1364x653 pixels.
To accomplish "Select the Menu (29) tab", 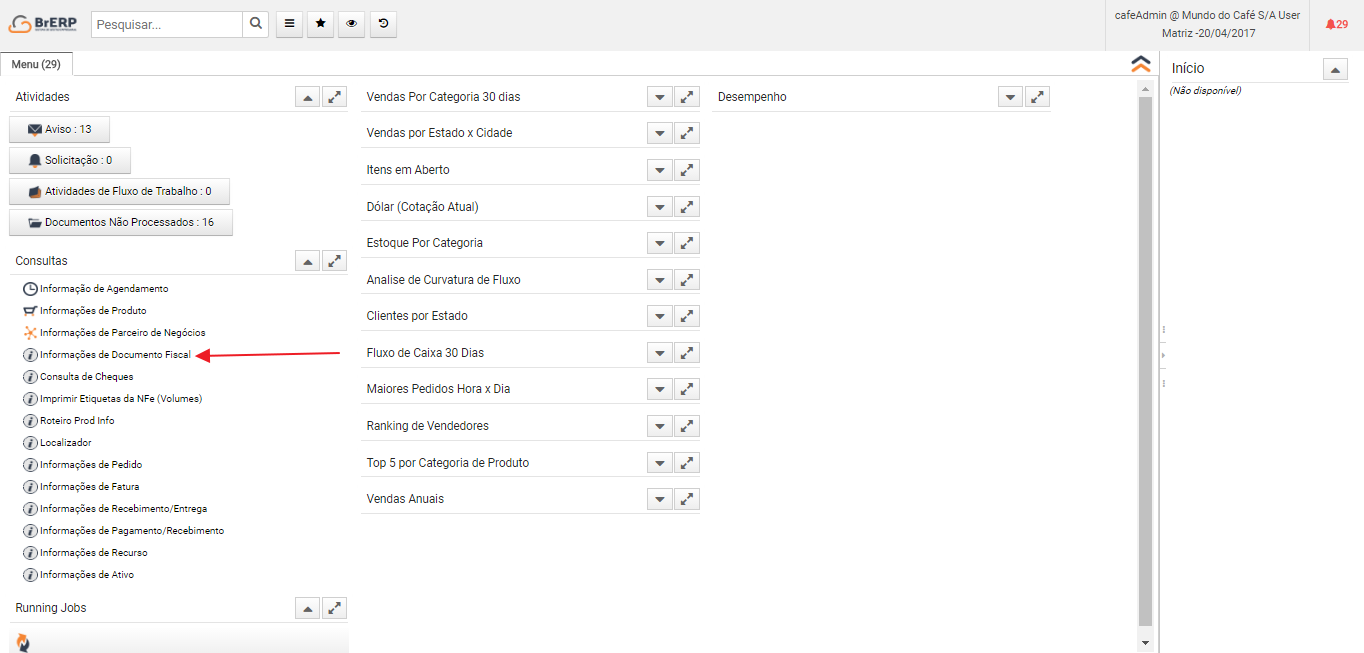I will (36, 64).
